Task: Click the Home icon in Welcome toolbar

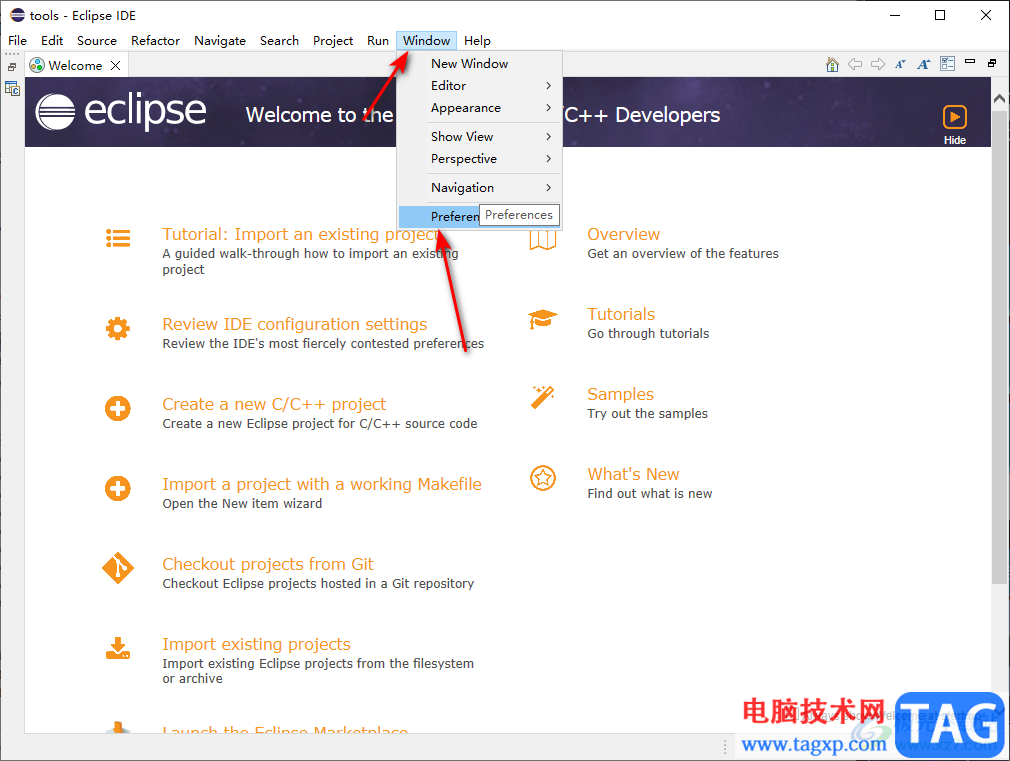Action: click(x=832, y=64)
